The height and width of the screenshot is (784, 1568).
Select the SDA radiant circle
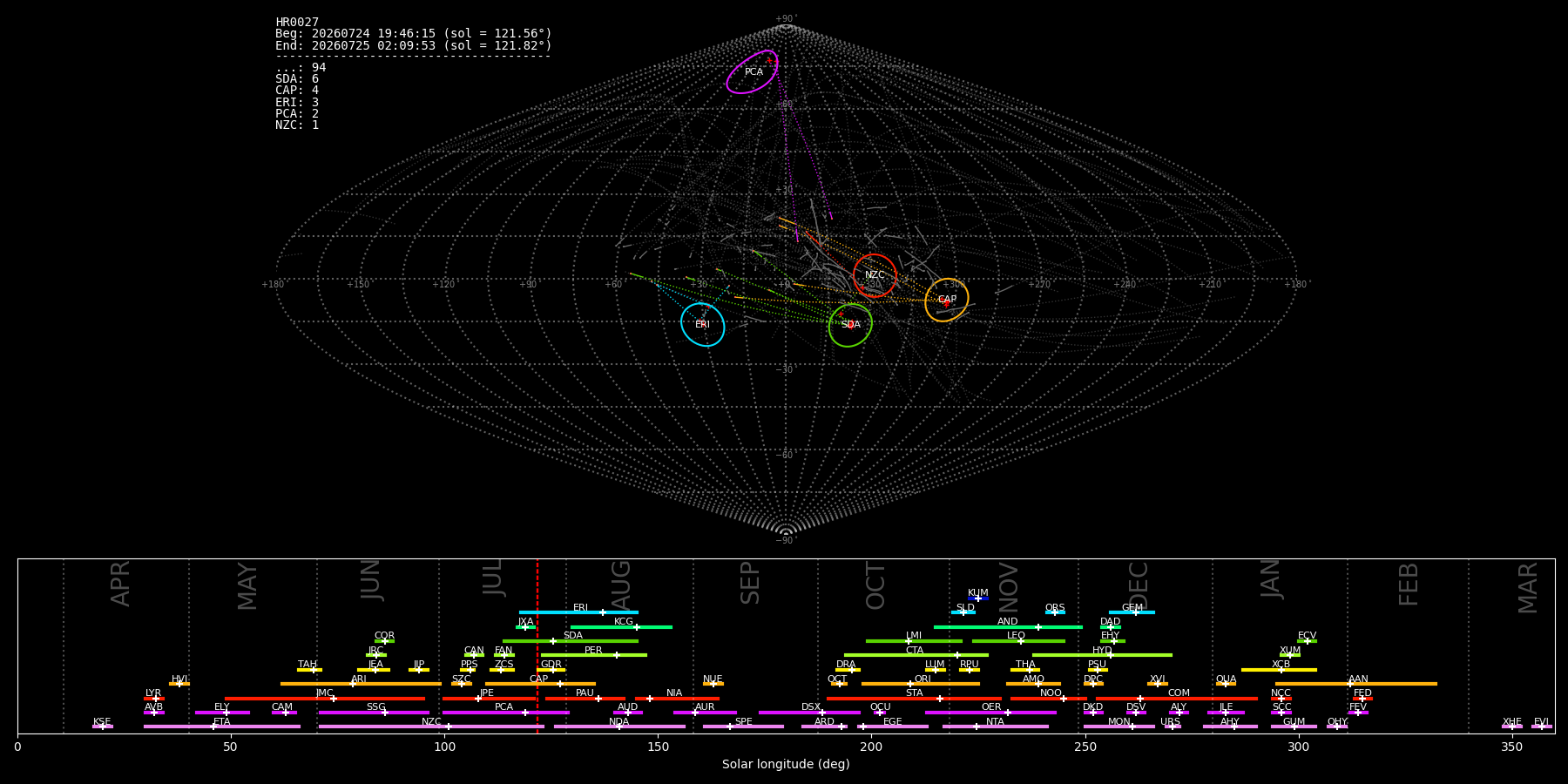pyautogui.click(x=850, y=325)
